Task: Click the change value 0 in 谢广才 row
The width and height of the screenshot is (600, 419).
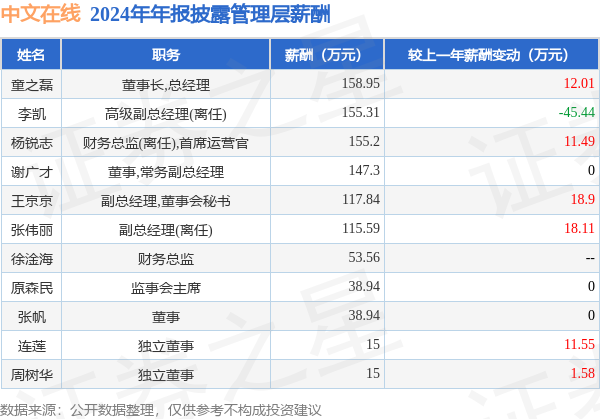Action: (x=591, y=170)
